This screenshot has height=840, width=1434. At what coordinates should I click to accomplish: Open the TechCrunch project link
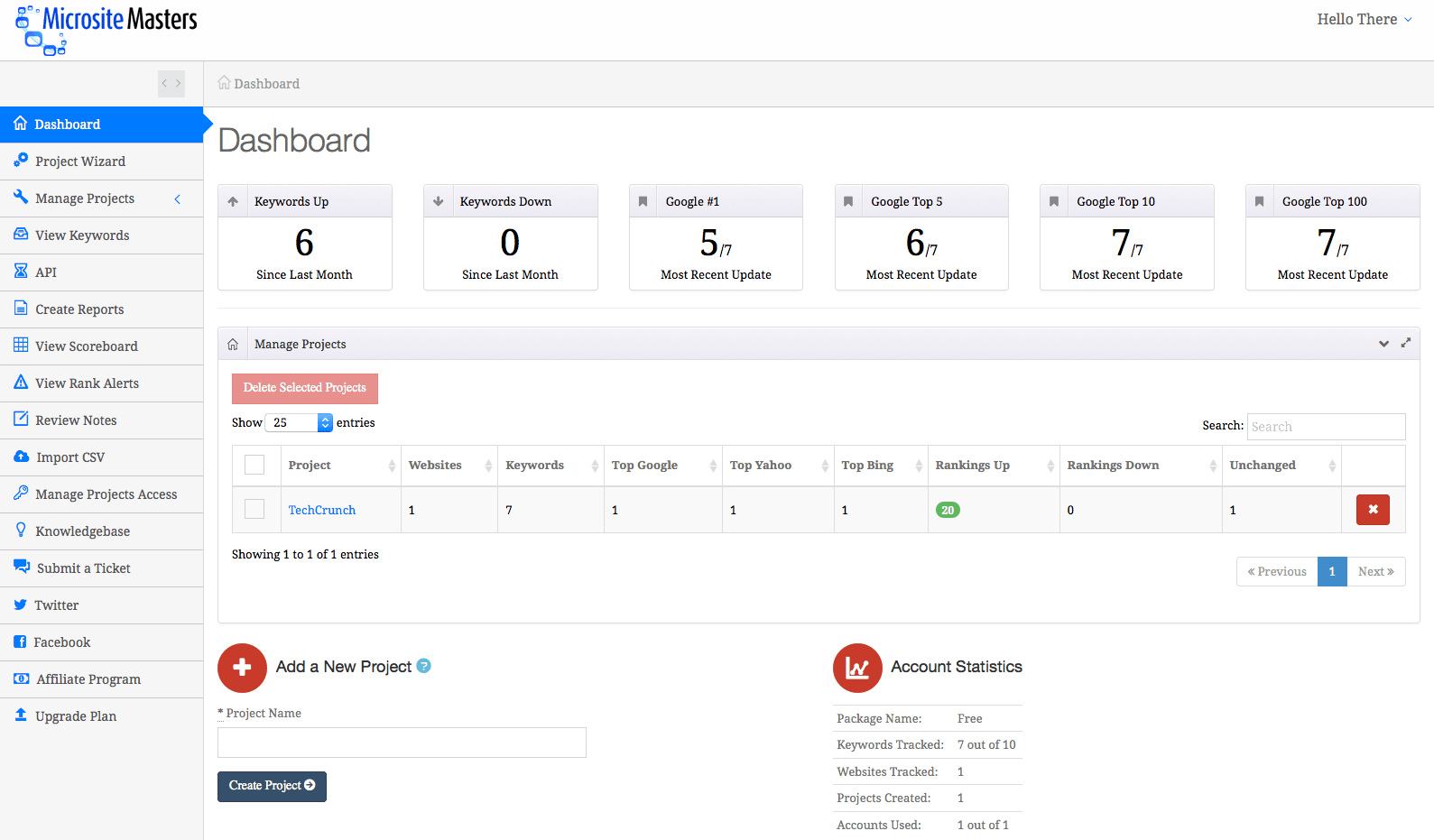coord(321,510)
